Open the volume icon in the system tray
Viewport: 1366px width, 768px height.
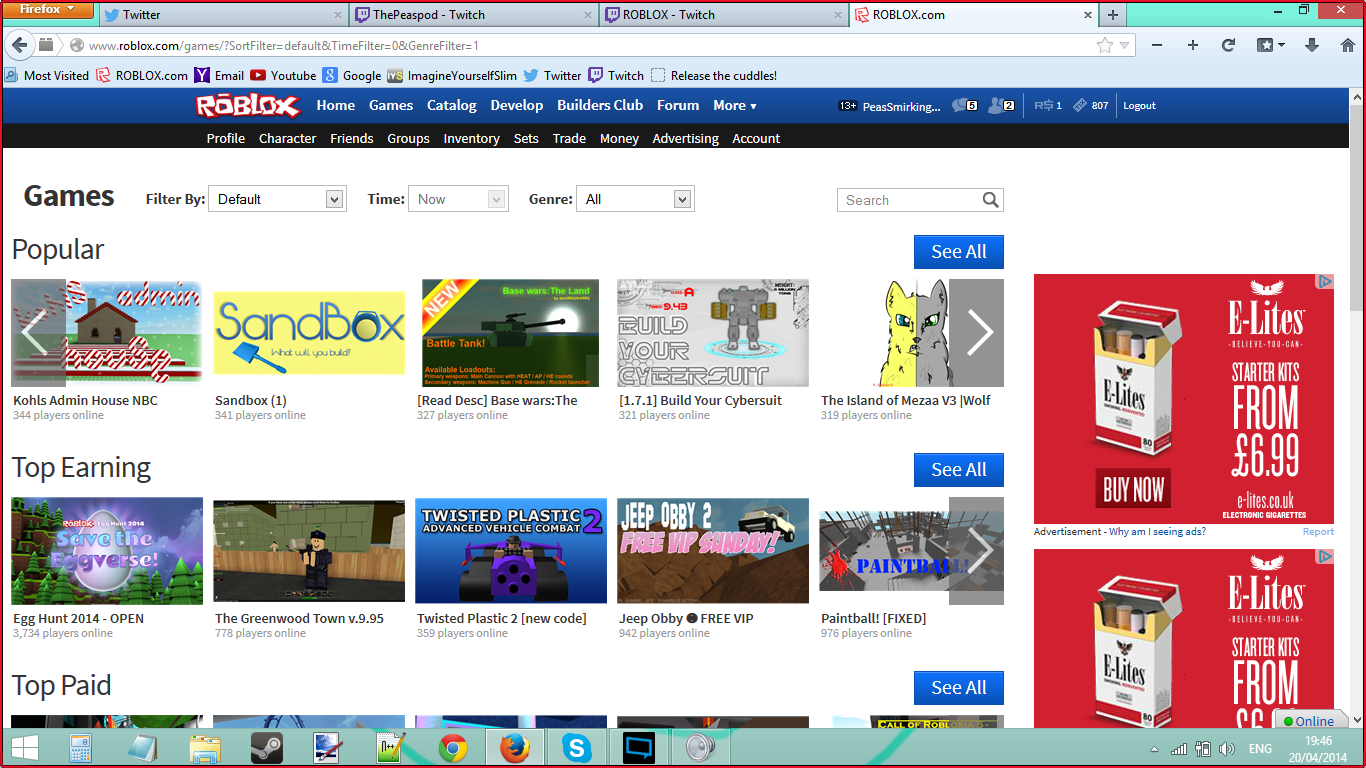pyautogui.click(x=1226, y=749)
